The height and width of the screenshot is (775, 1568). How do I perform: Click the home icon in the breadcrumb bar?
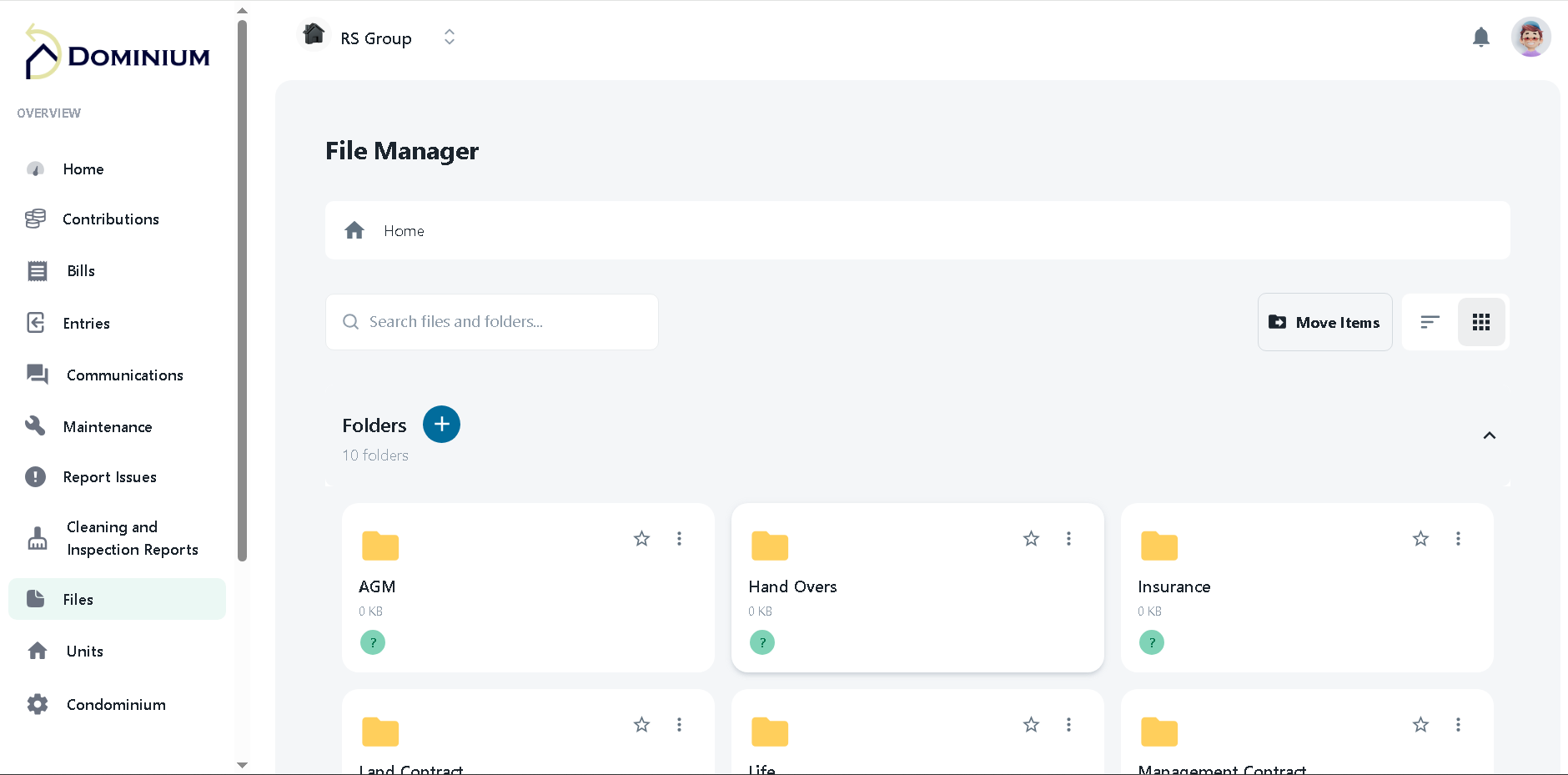354,230
